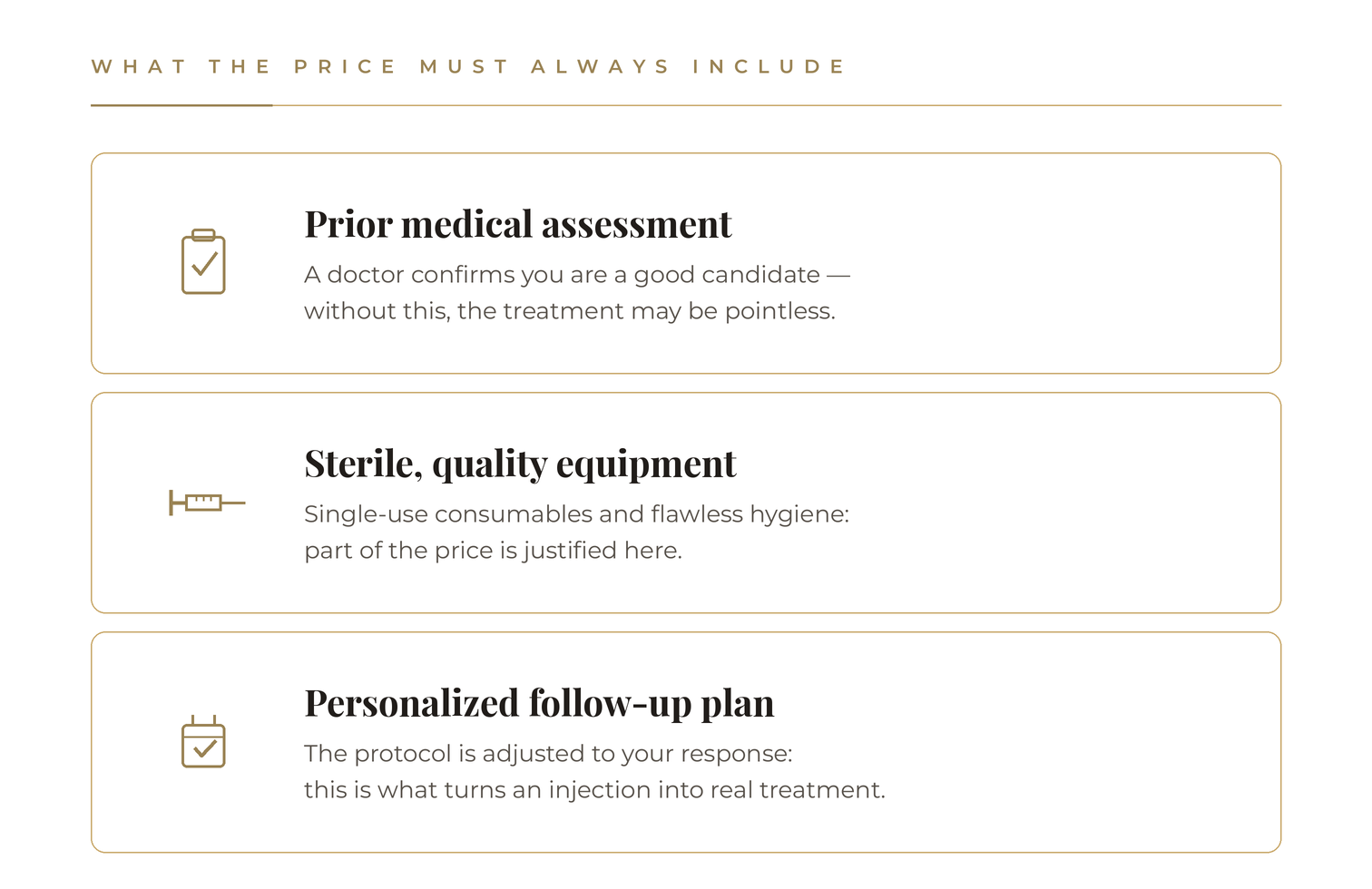Click the syringe icon
Screen dimensions: 1372x889
pos(207,502)
